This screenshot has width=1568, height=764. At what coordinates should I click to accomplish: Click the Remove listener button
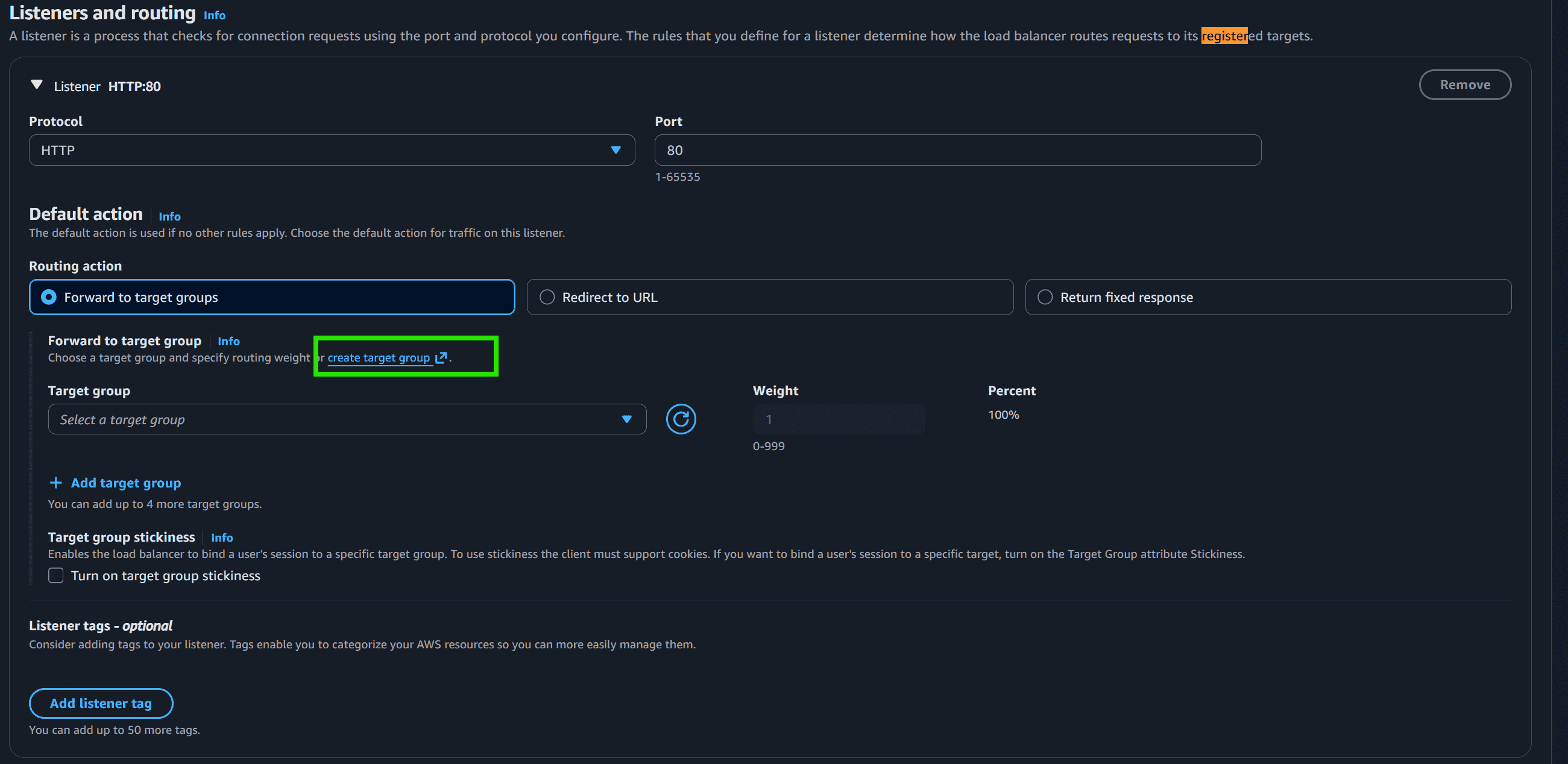[x=1464, y=84]
